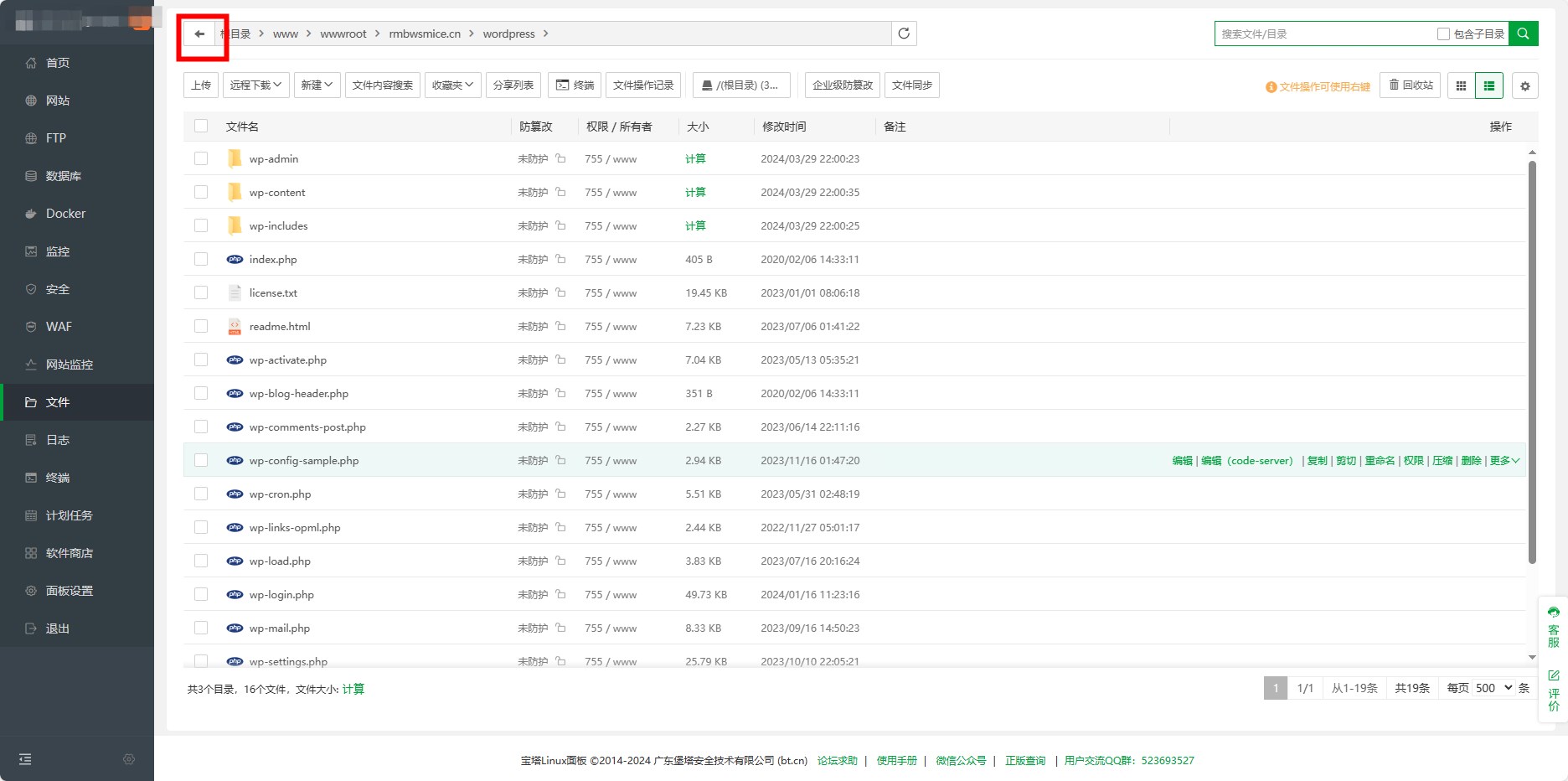Check the wp-includes row checkbox

pyautogui.click(x=201, y=225)
